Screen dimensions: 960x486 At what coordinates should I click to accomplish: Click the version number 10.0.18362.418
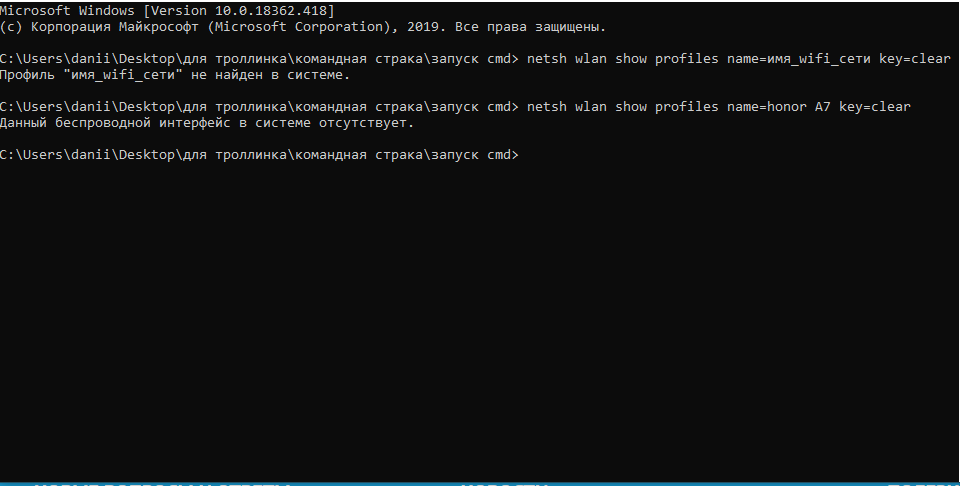[x=271, y=11]
